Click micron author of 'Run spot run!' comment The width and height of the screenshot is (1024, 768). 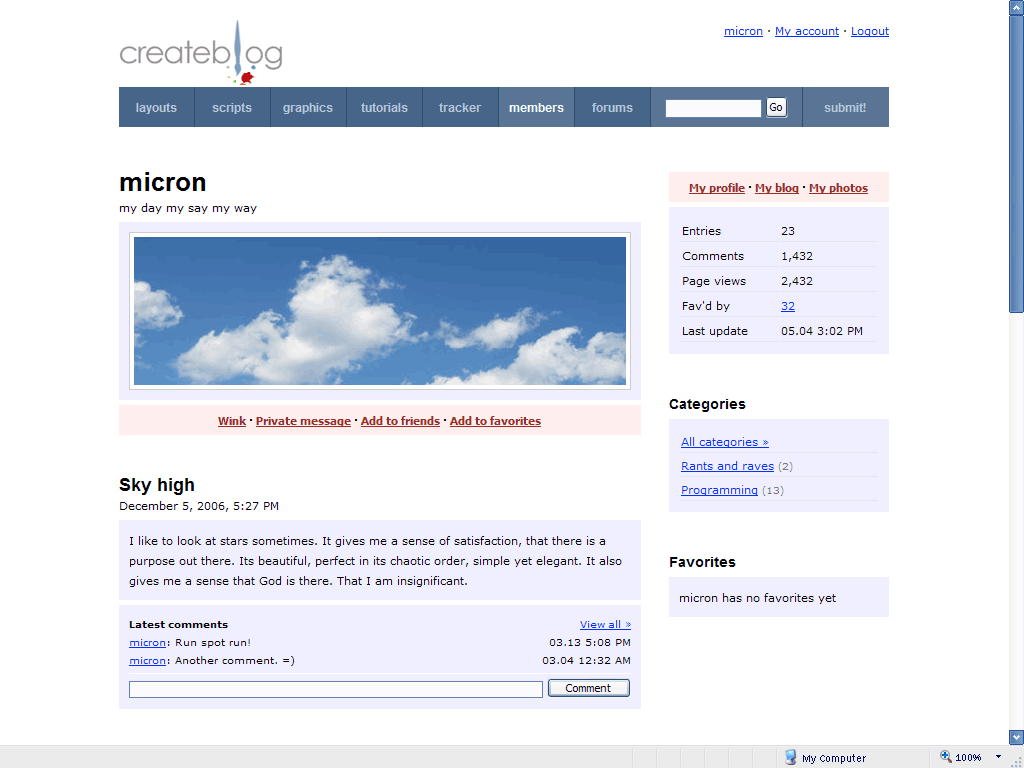click(x=148, y=643)
